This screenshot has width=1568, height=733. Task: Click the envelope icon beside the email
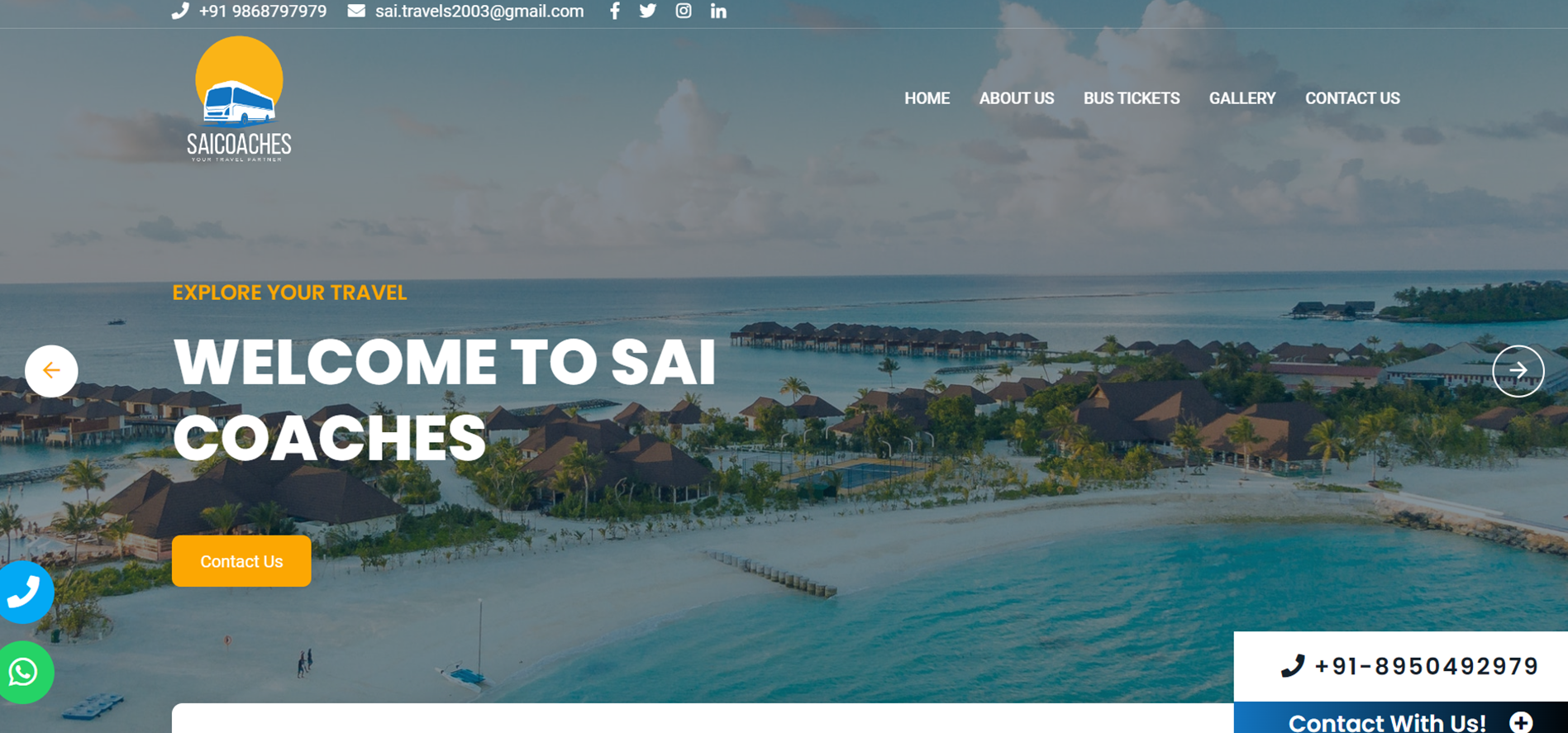tap(356, 11)
